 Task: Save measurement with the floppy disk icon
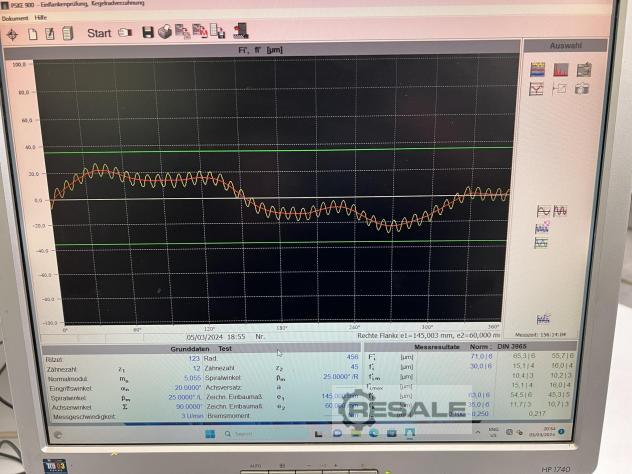[x=148, y=33]
